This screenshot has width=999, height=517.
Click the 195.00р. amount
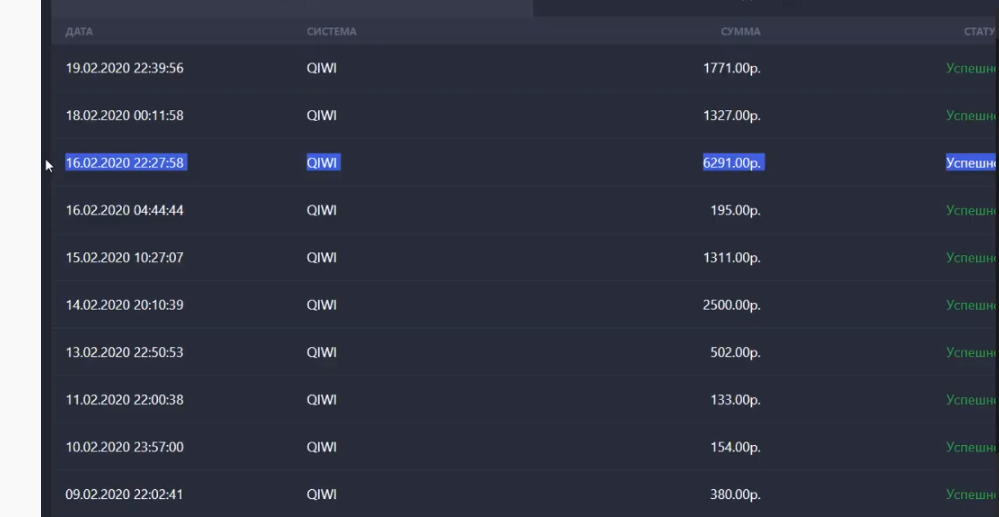(735, 211)
